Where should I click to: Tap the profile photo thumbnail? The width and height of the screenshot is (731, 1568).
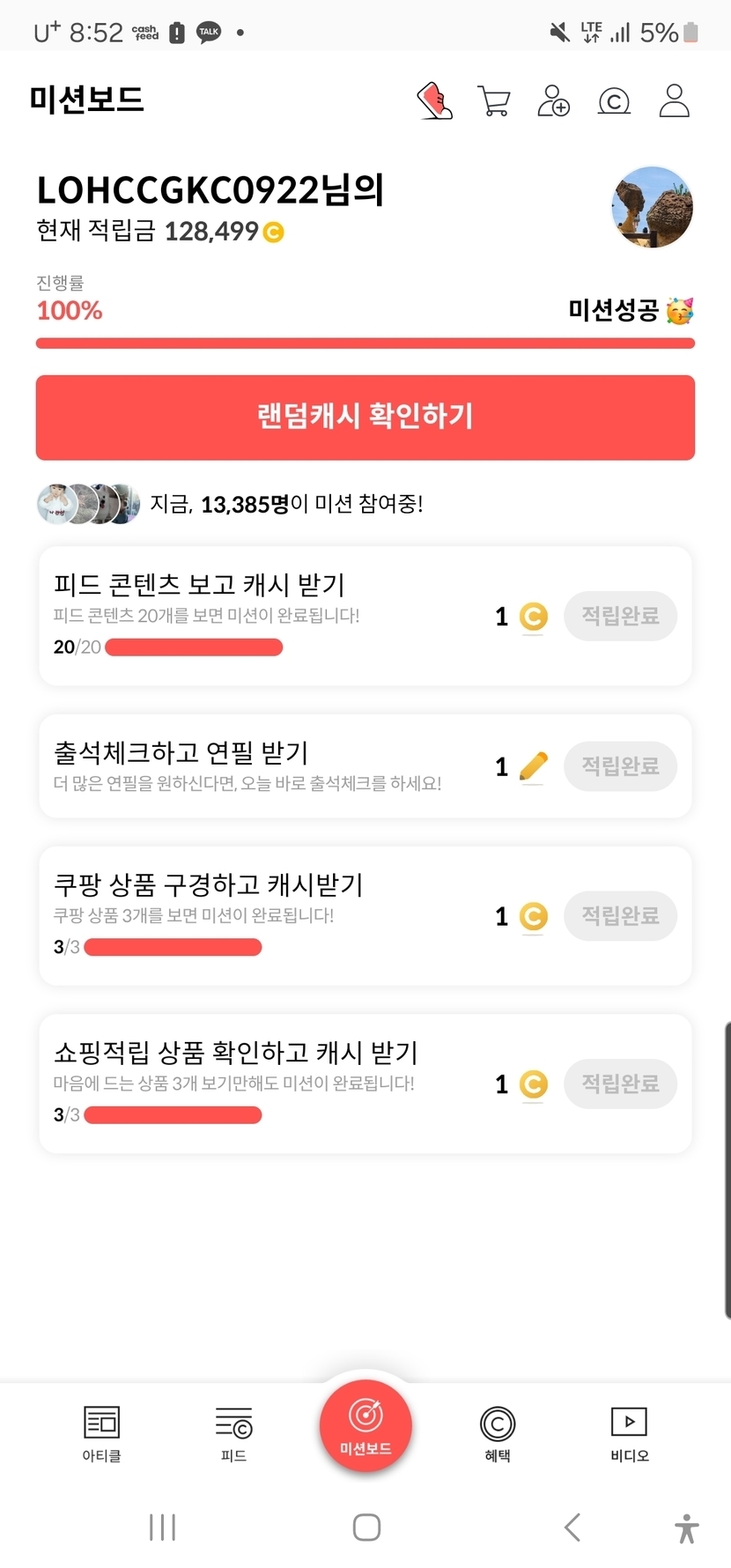point(652,208)
